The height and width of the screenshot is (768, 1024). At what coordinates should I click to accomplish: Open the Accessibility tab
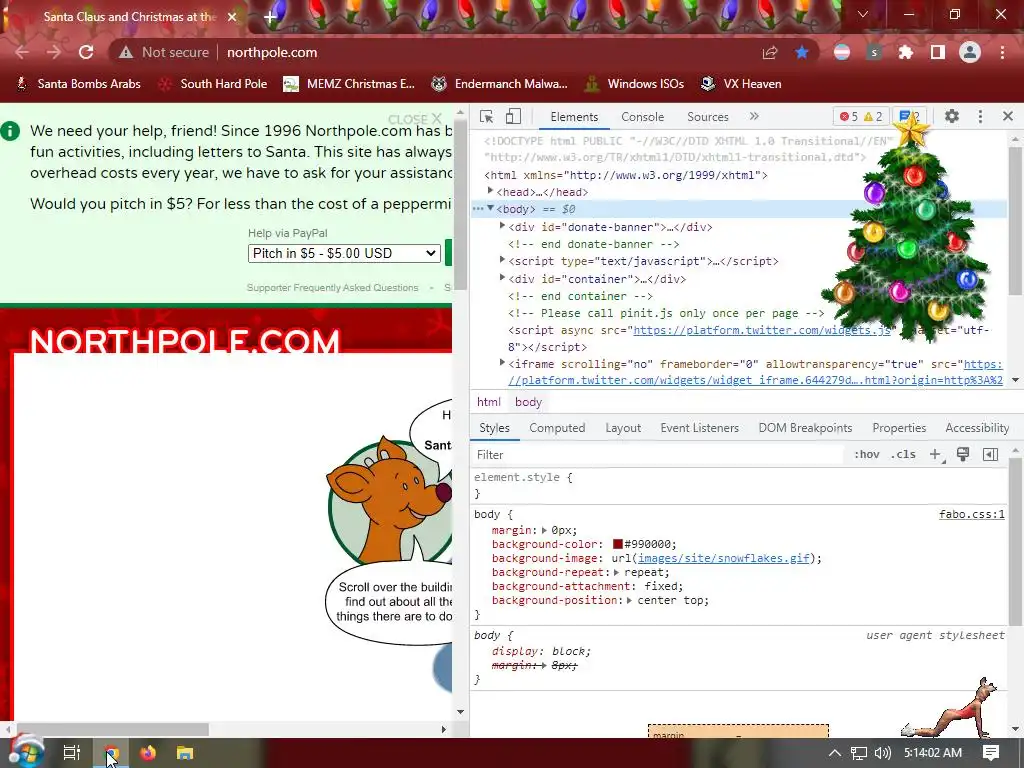pyautogui.click(x=977, y=428)
